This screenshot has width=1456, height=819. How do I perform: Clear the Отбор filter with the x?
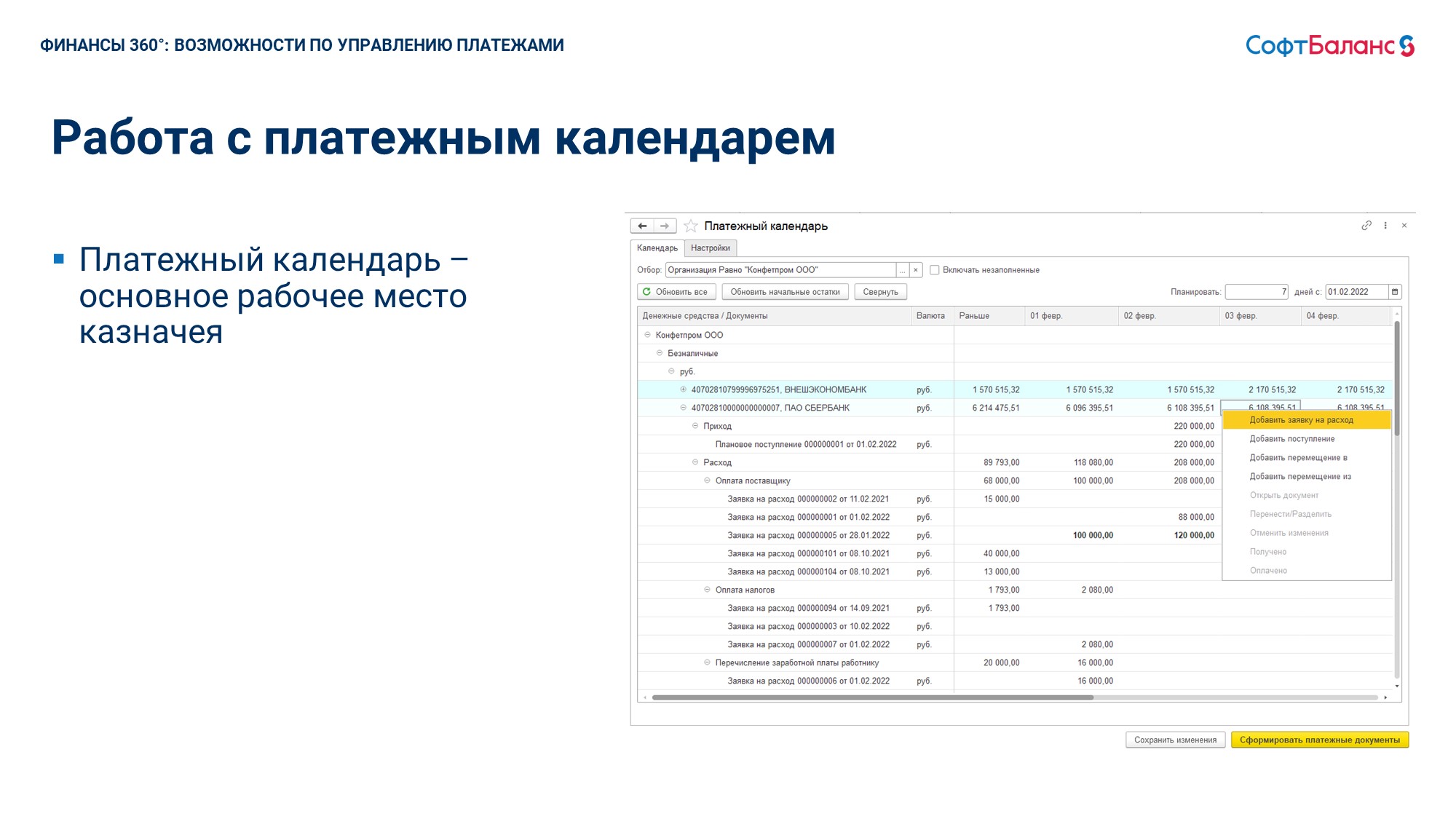click(916, 270)
